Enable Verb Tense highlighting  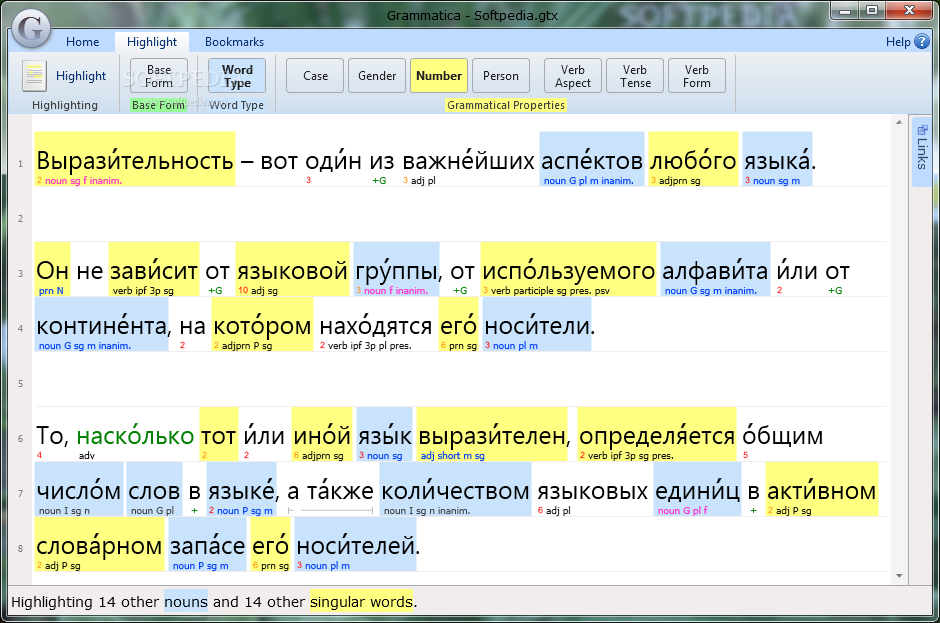coord(635,76)
